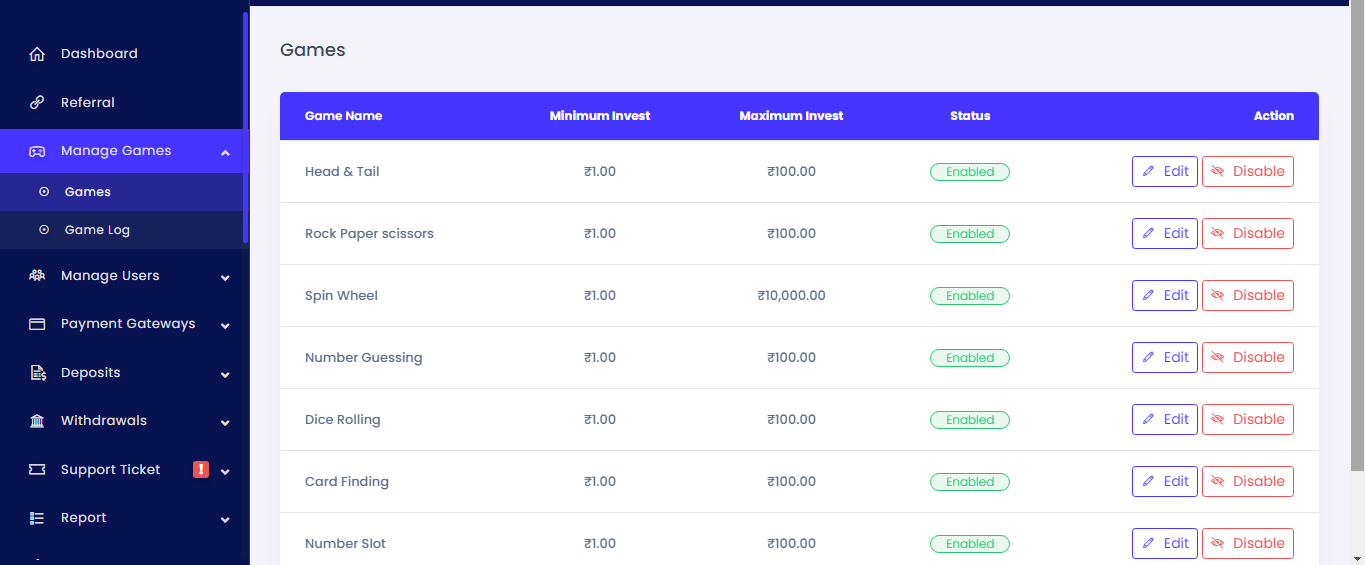
Task: Open the Game Log submenu item
Action: click(x=97, y=230)
